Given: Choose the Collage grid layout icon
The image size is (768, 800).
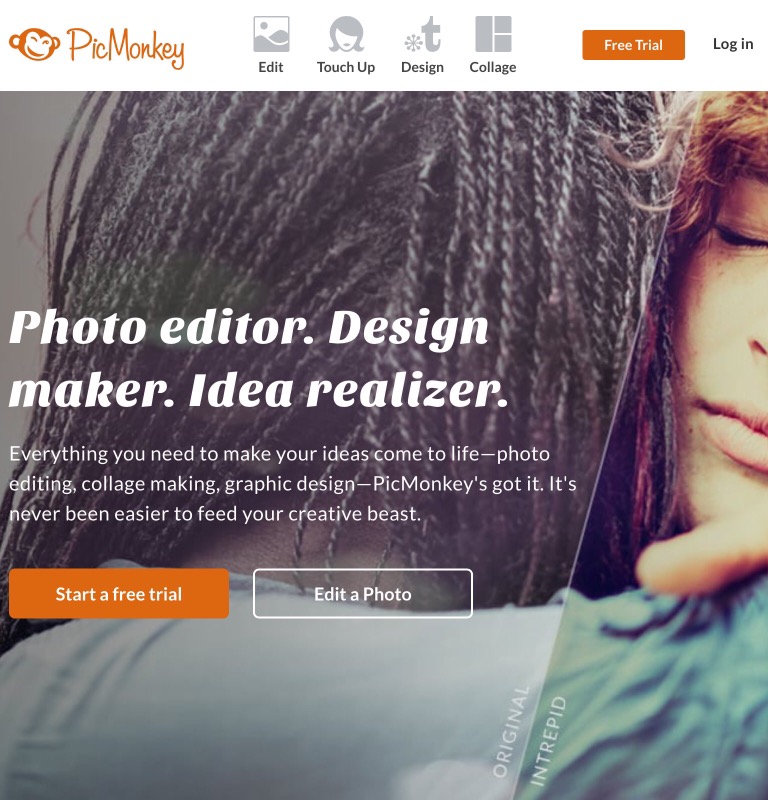Looking at the screenshot, I should 493,34.
